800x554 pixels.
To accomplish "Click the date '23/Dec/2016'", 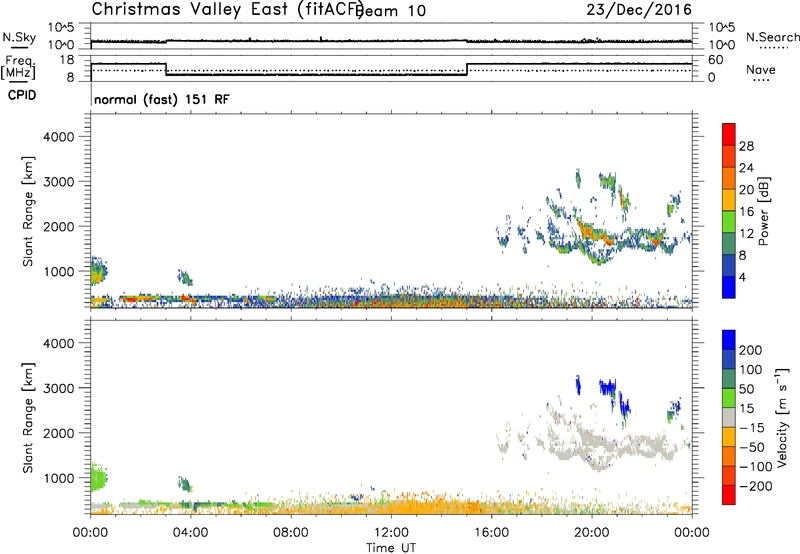I will (x=639, y=10).
